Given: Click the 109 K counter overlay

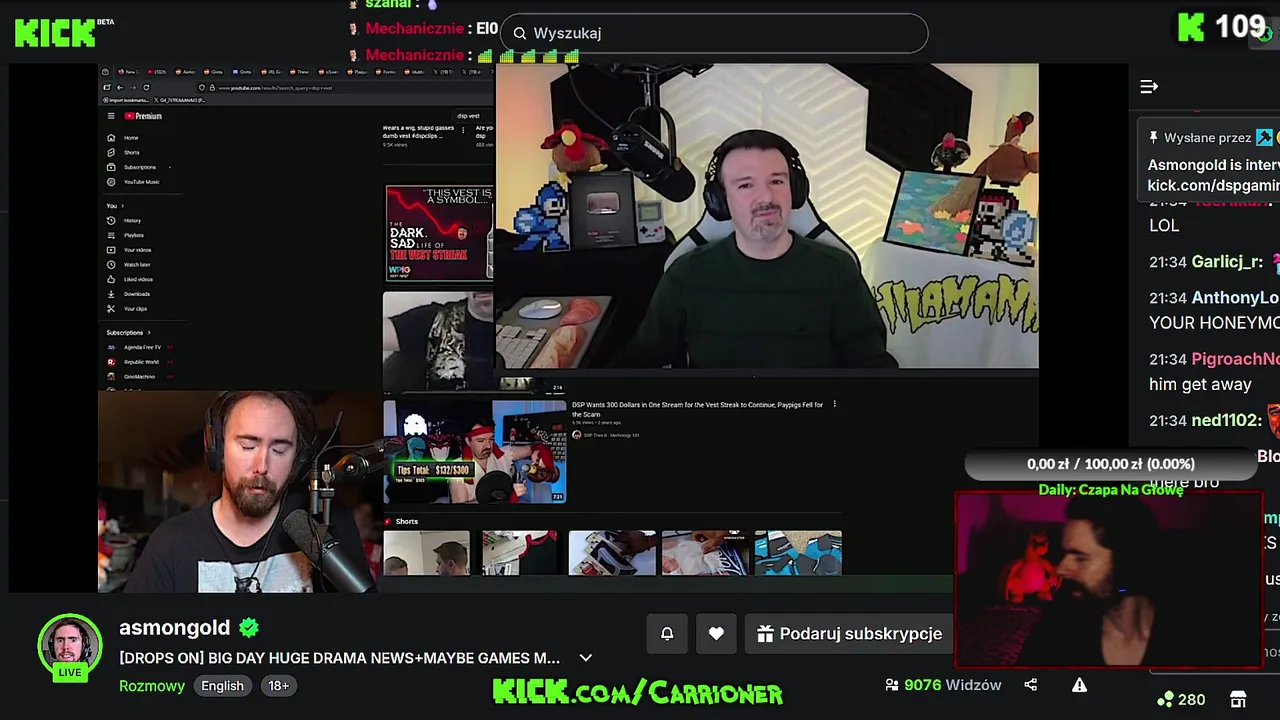Looking at the screenshot, I should tap(1223, 27).
